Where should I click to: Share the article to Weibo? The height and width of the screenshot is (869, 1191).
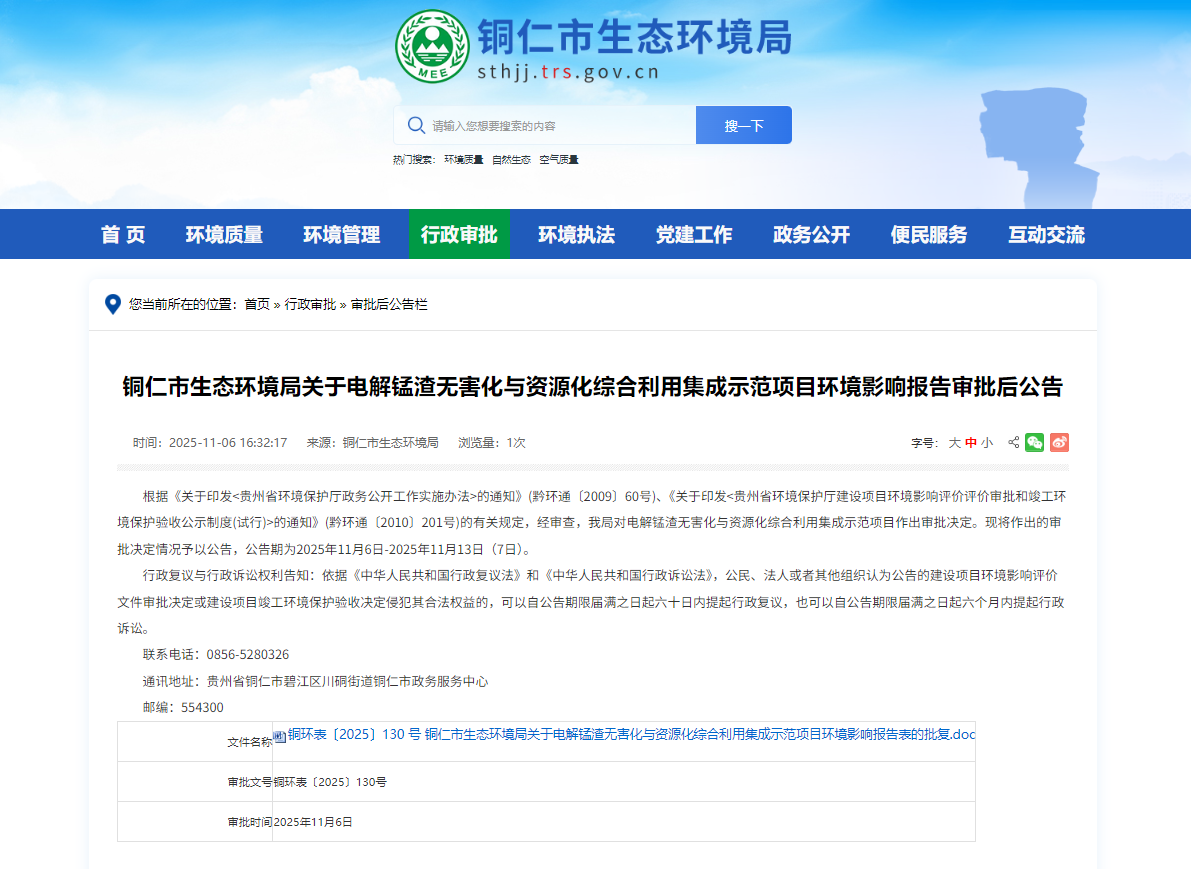(1058, 441)
